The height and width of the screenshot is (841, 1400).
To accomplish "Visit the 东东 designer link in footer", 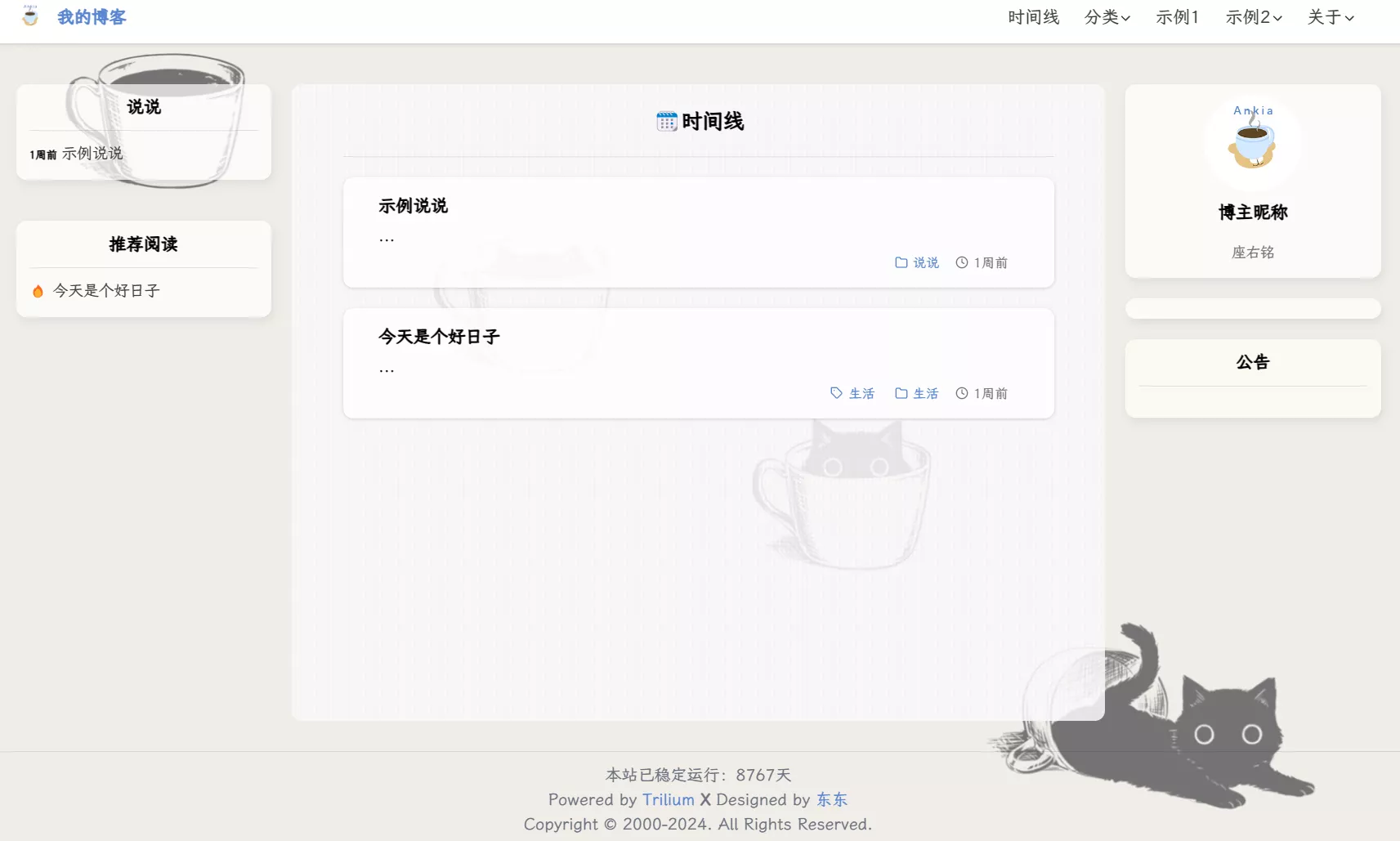I will (x=831, y=799).
